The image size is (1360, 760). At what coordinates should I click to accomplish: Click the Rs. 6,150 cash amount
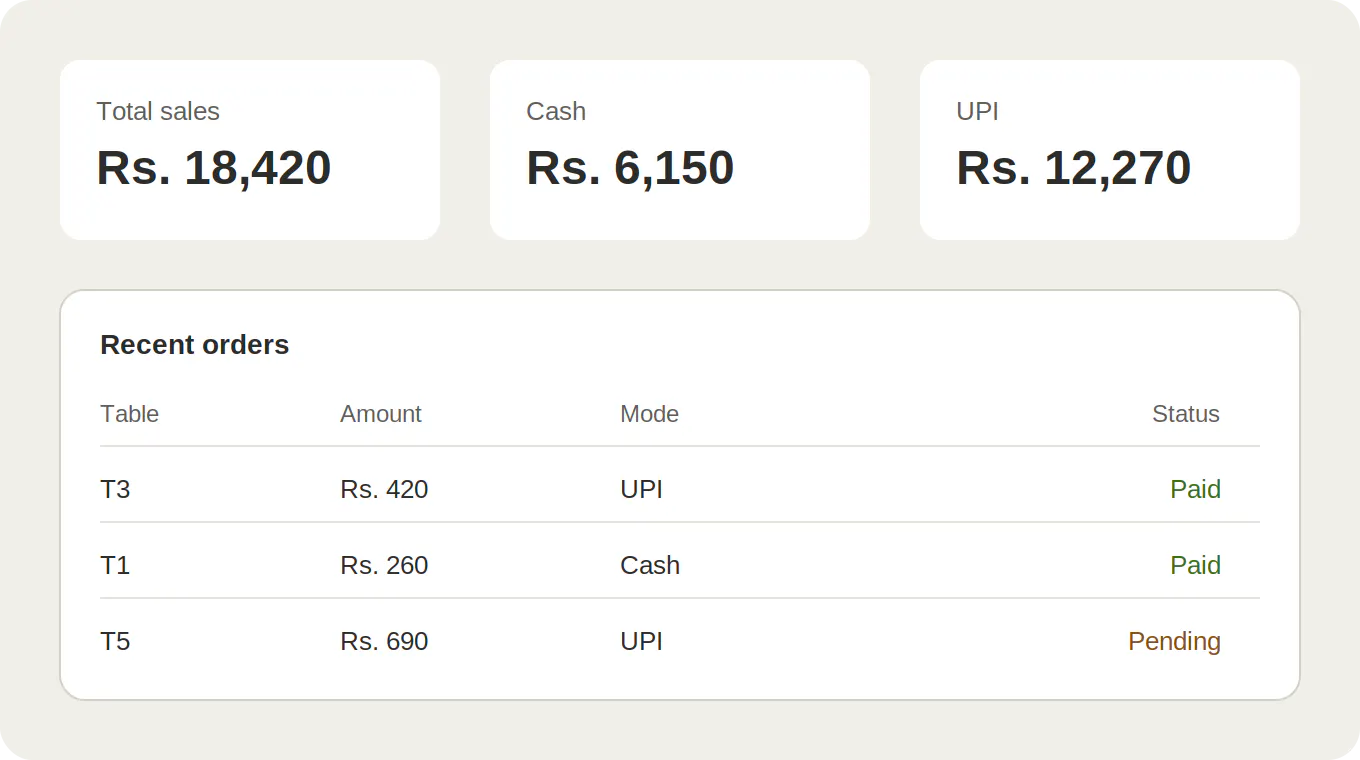click(x=630, y=168)
